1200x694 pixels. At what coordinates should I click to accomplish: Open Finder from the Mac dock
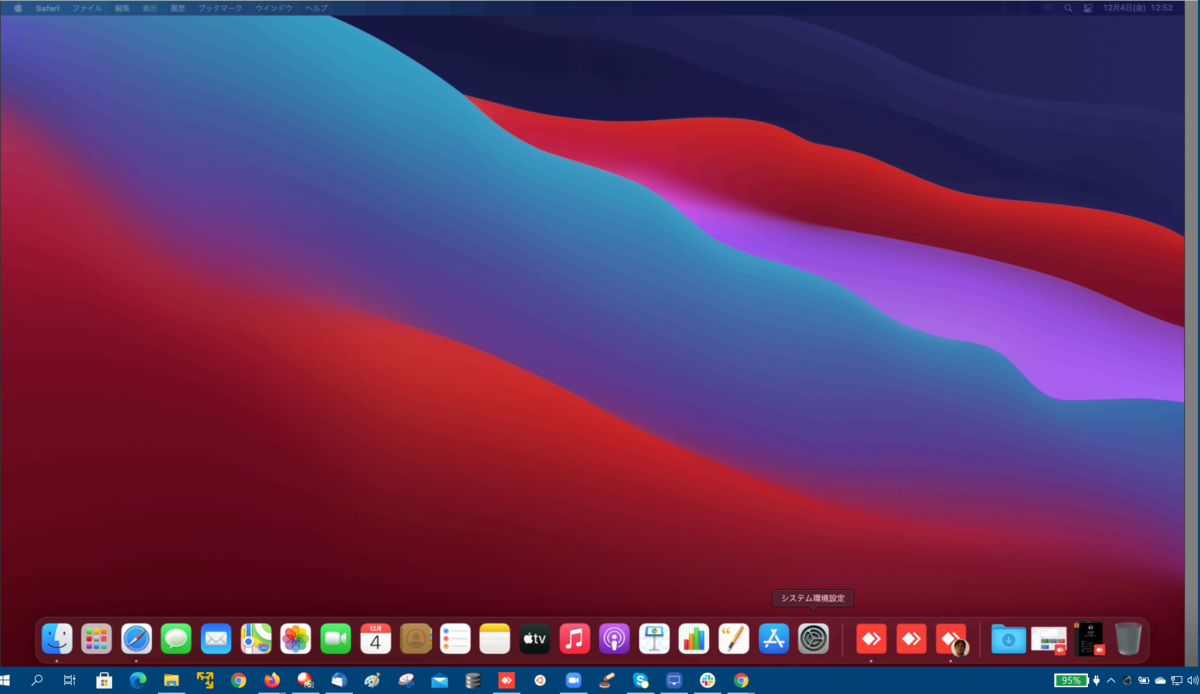tap(57, 638)
